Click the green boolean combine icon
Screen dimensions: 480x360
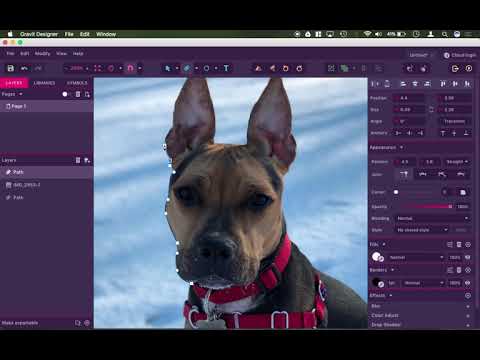tap(344, 68)
